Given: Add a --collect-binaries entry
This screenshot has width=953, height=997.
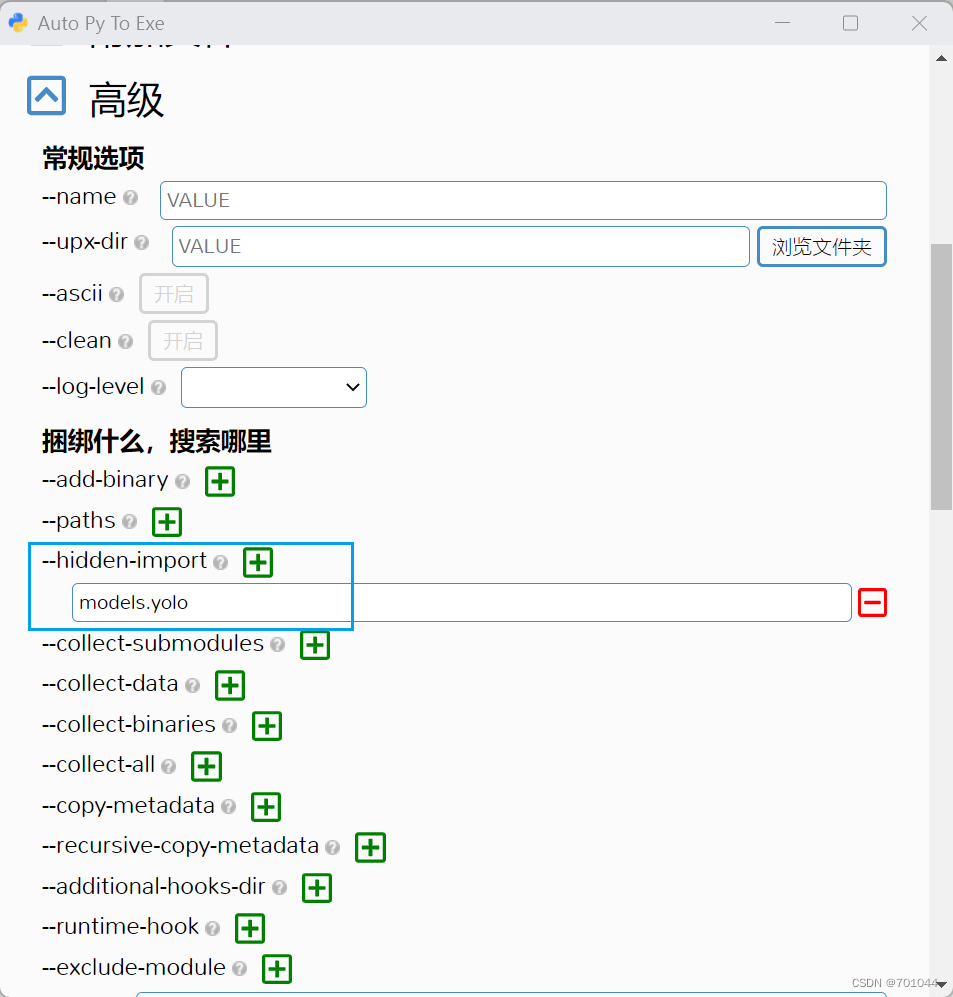Looking at the screenshot, I should [267, 726].
